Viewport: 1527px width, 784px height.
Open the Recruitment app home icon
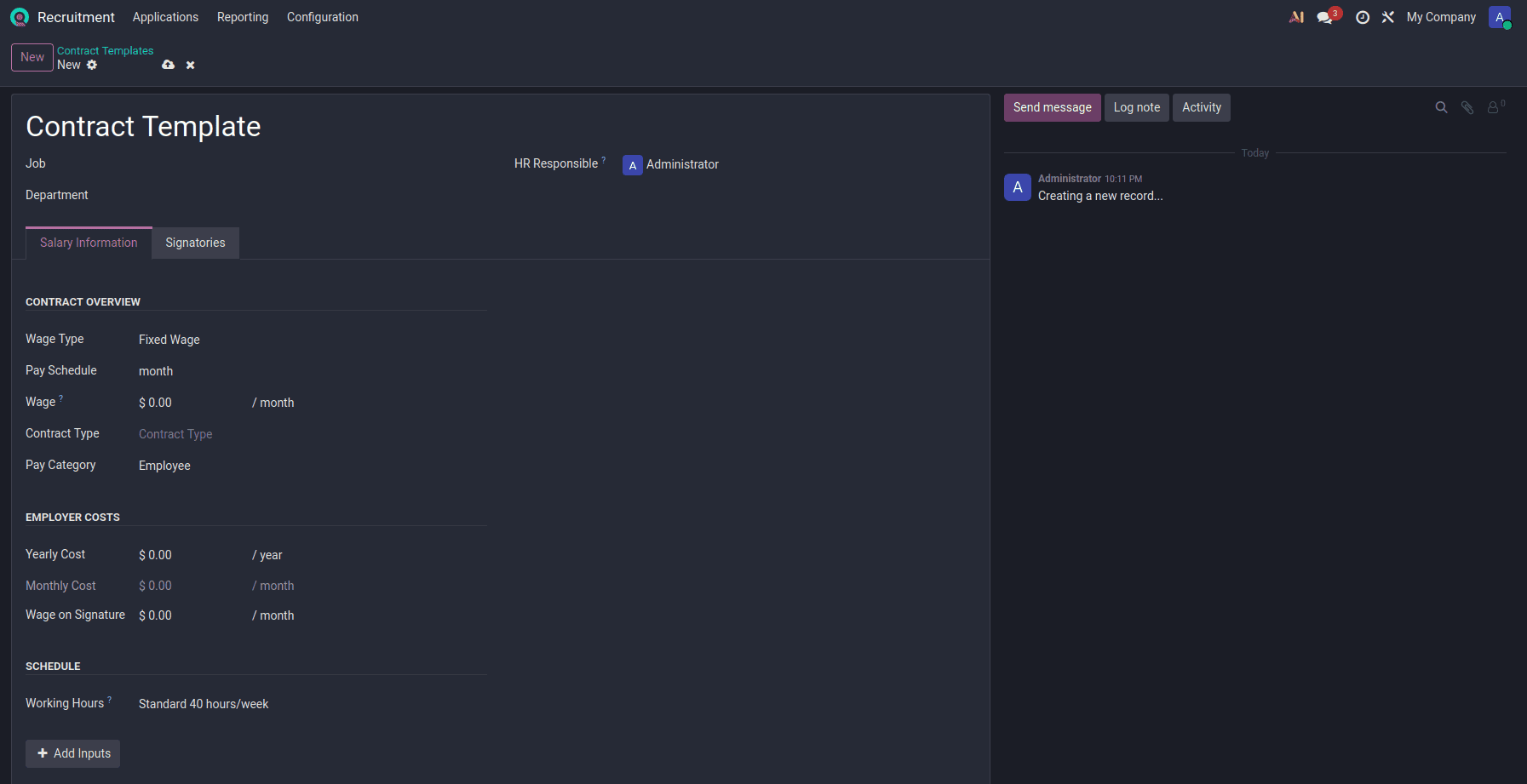click(x=20, y=17)
